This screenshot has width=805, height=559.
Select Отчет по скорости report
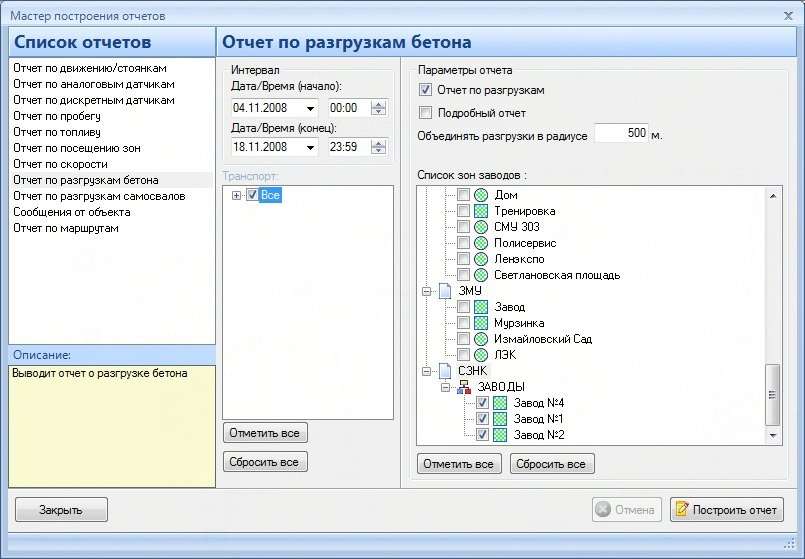61,164
